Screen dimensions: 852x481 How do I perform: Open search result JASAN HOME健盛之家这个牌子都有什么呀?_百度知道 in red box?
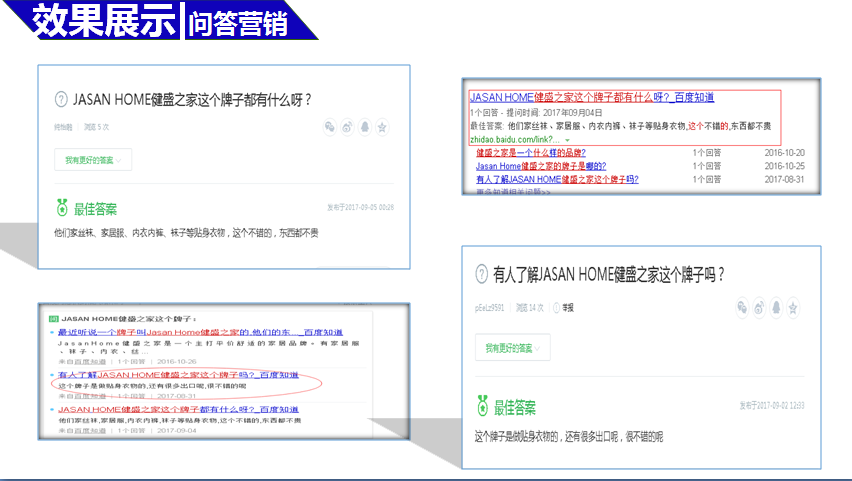pyautogui.click(x=592, y=97)
